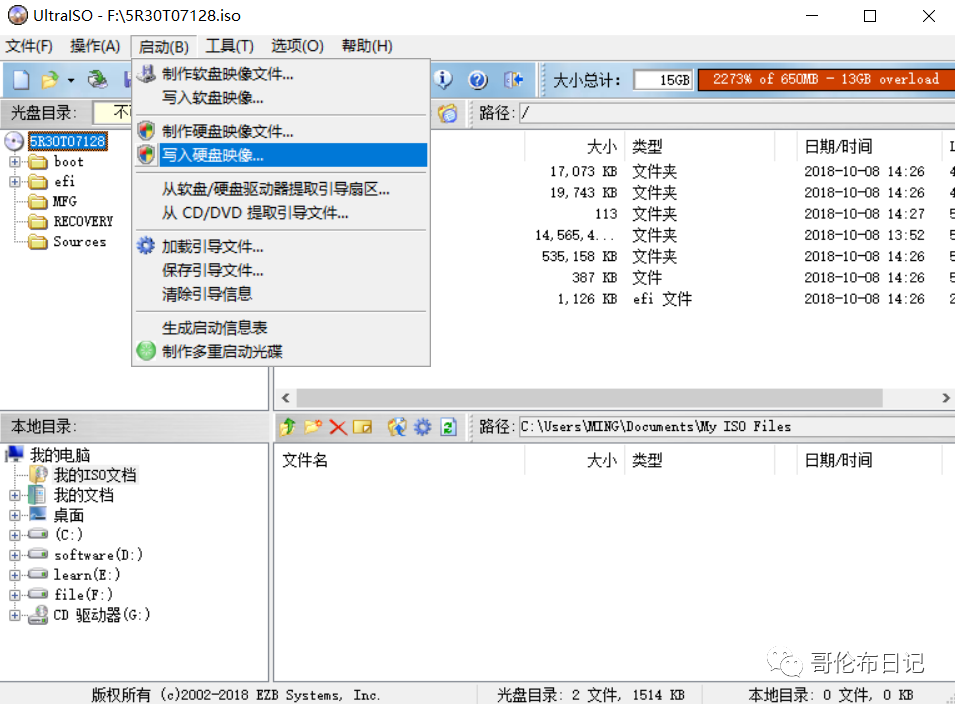
Task: Click the Open CD/DVD green arrow icon
Action: point(97,80)
